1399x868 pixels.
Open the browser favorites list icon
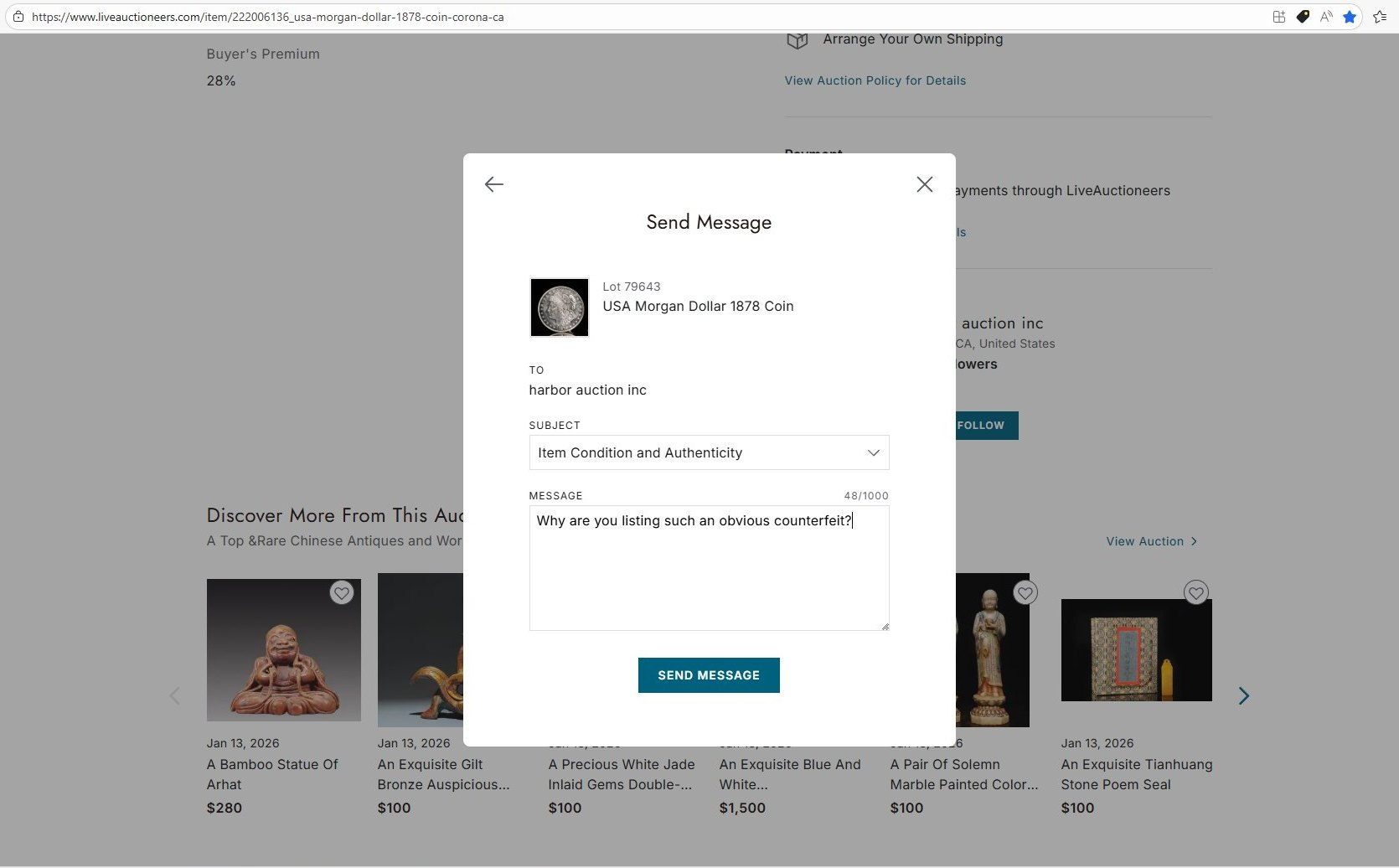[x=1379, y=17]
